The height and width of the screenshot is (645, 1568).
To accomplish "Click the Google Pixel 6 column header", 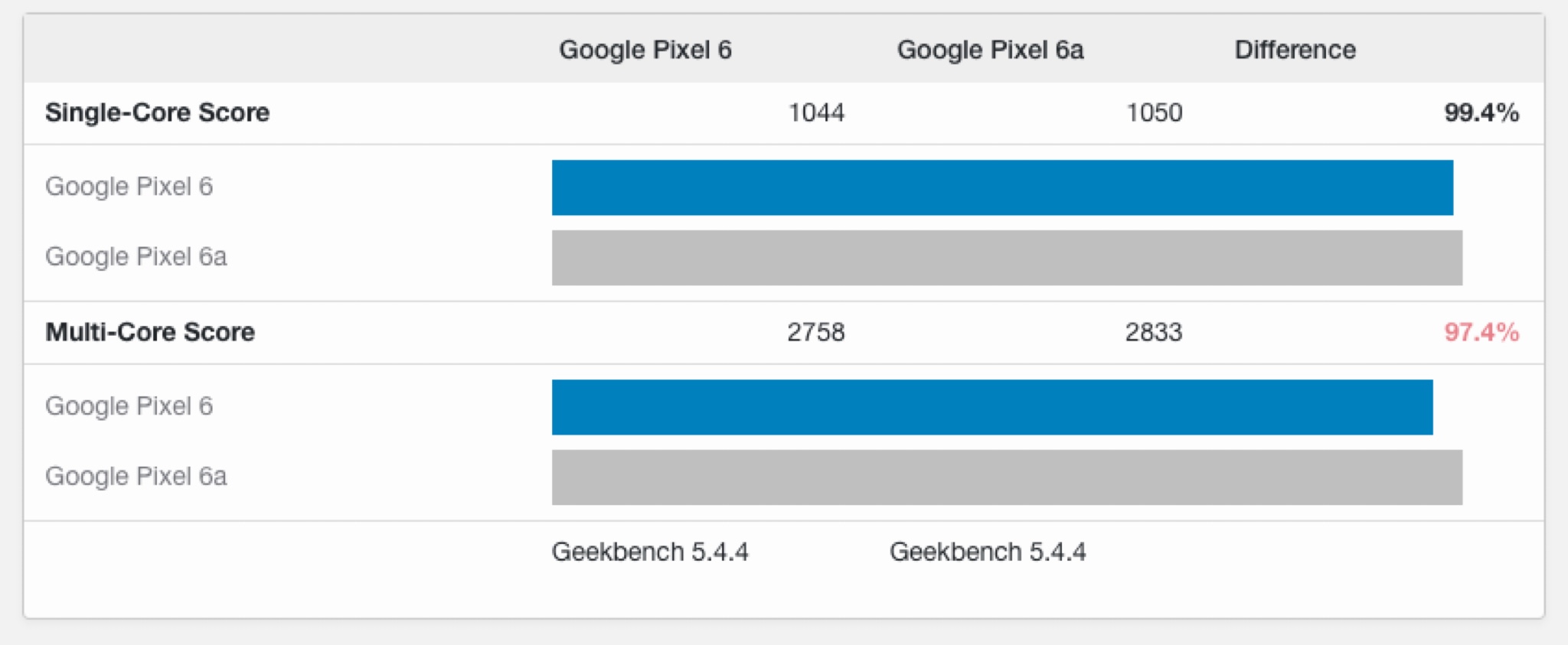I will tap(645, 50).
